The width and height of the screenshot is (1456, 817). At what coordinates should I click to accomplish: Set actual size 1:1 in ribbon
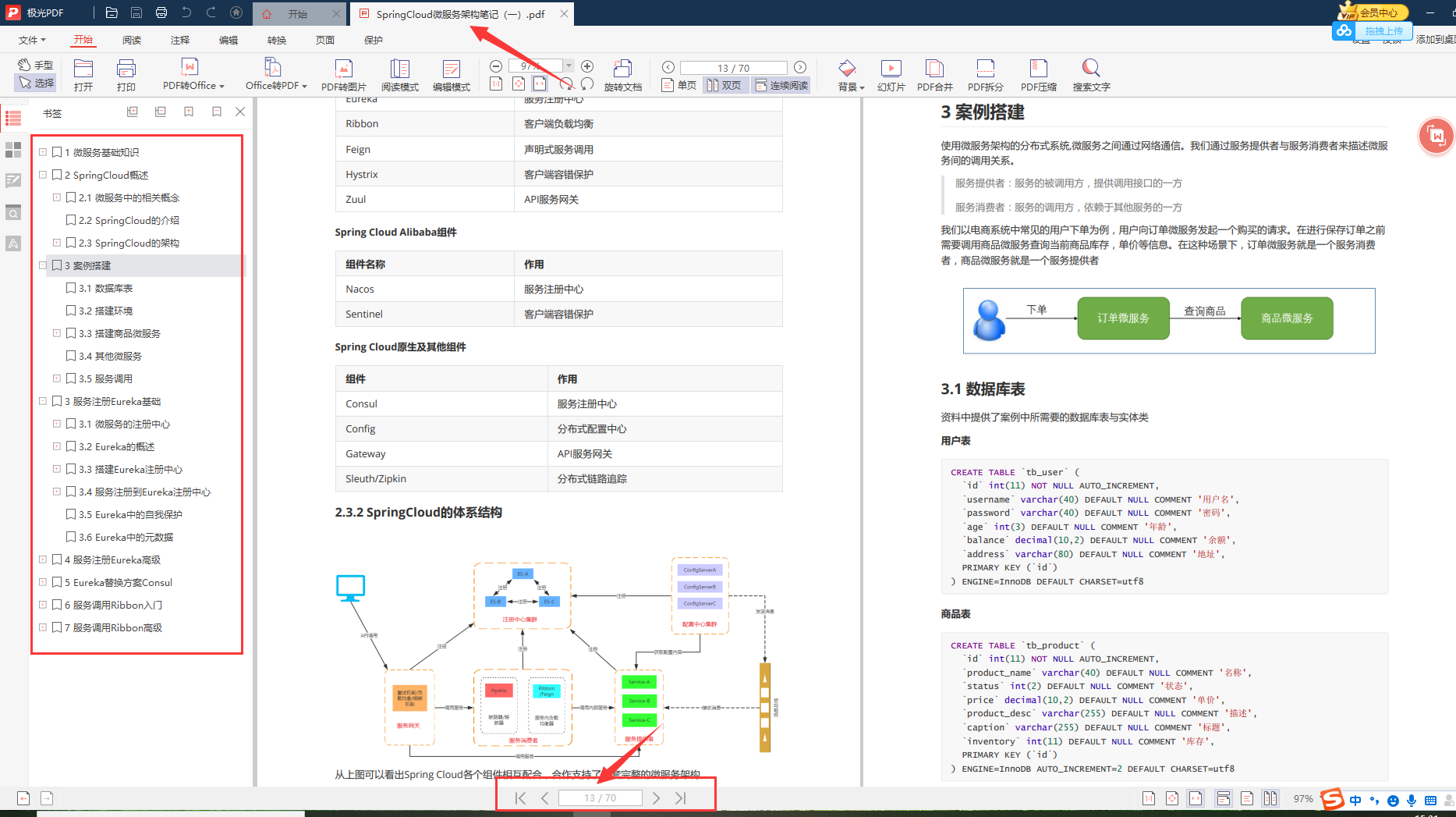[496, 83]
